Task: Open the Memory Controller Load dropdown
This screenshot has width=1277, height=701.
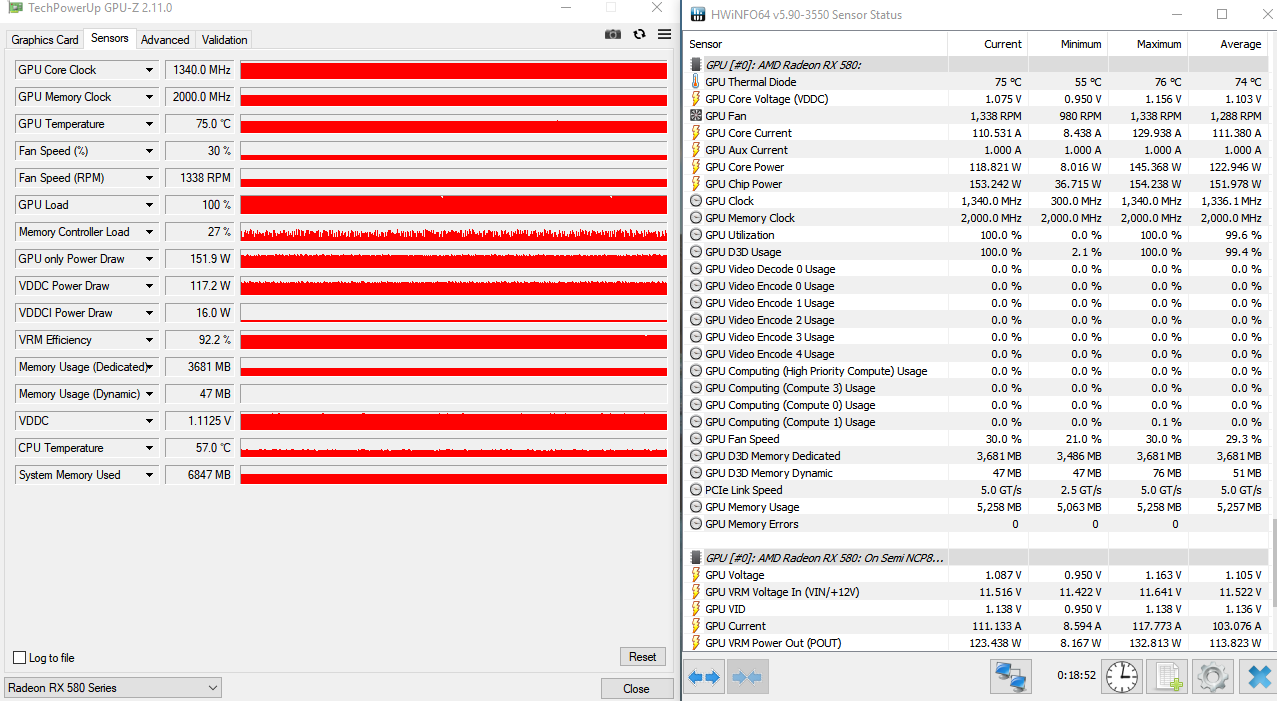Action: [x=150, y=232]
